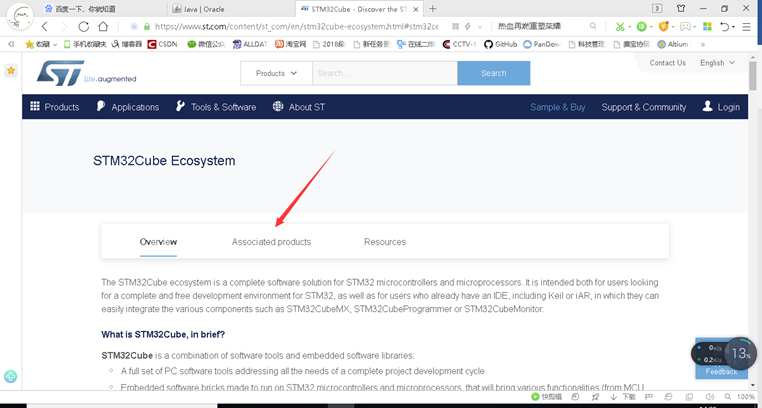Click the profile avatar circle
This screenshot has height=408, width=762.
[x=20, y=15]
